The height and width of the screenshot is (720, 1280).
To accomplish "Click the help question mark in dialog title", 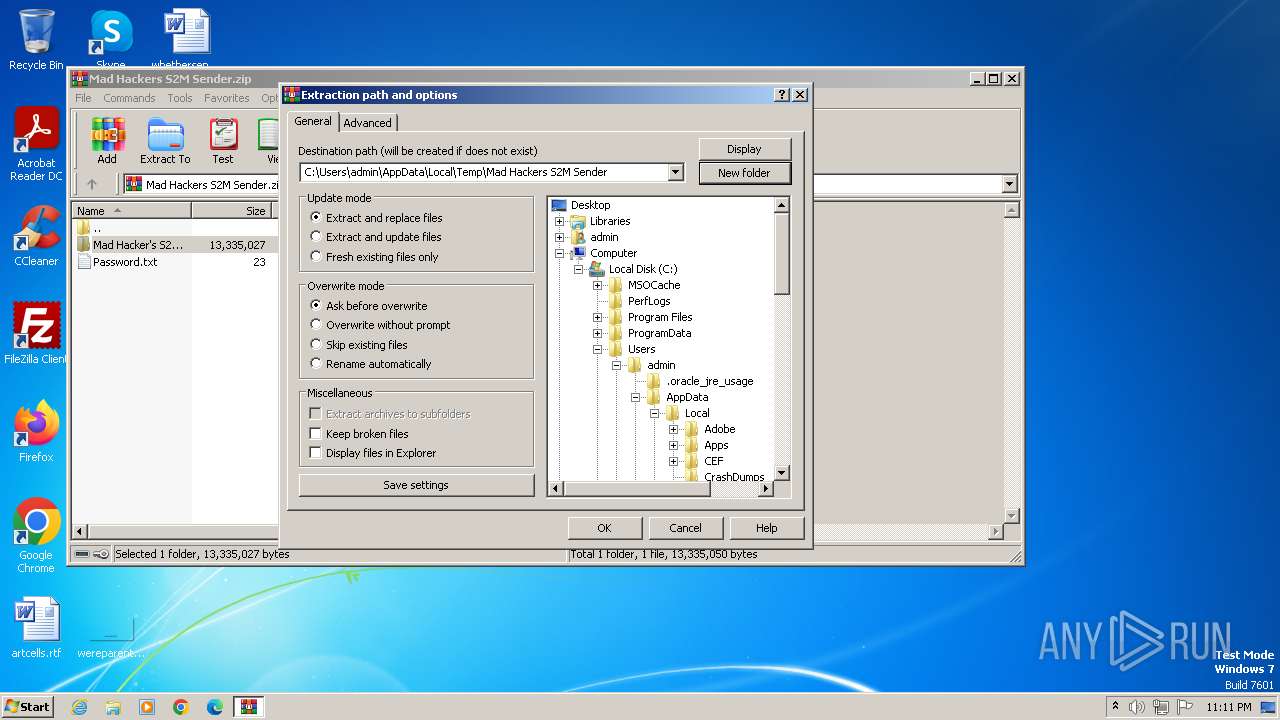I will click(782, 95).
